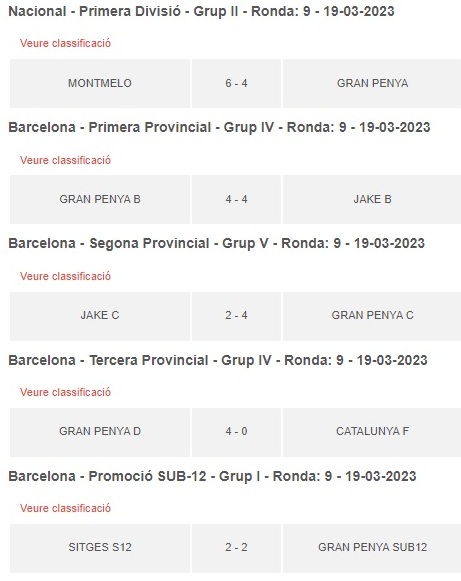
Task: Select the GRAN PENYA team cell
Action: [372, 83]
